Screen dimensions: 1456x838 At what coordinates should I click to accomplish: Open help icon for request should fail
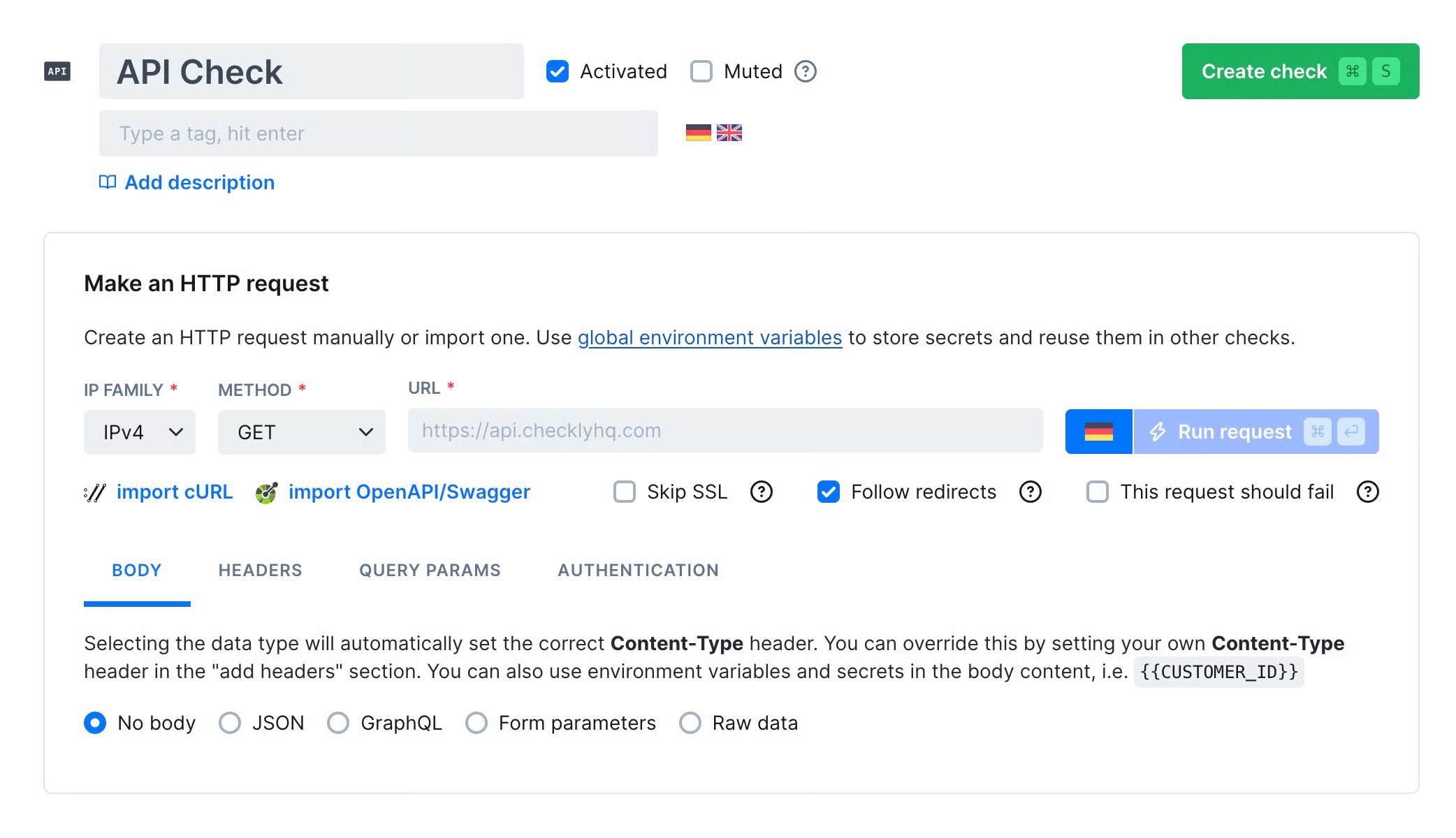click(x=1368, y=492)
